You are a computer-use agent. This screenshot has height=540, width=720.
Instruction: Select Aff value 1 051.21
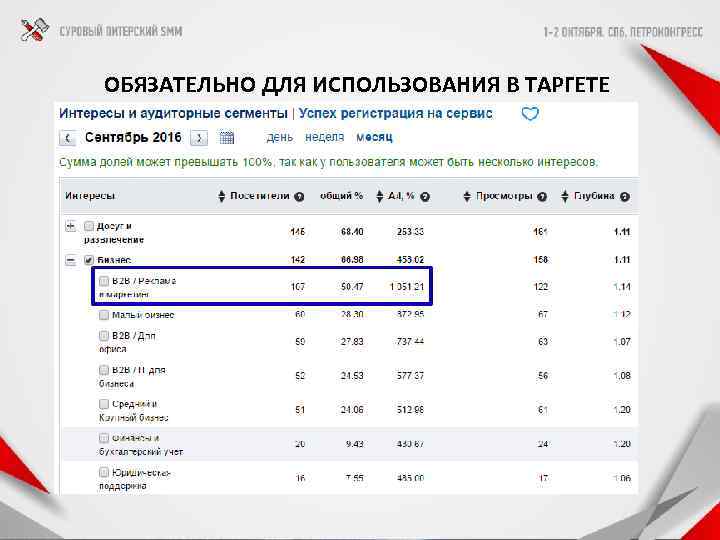[x=407, y=287]
